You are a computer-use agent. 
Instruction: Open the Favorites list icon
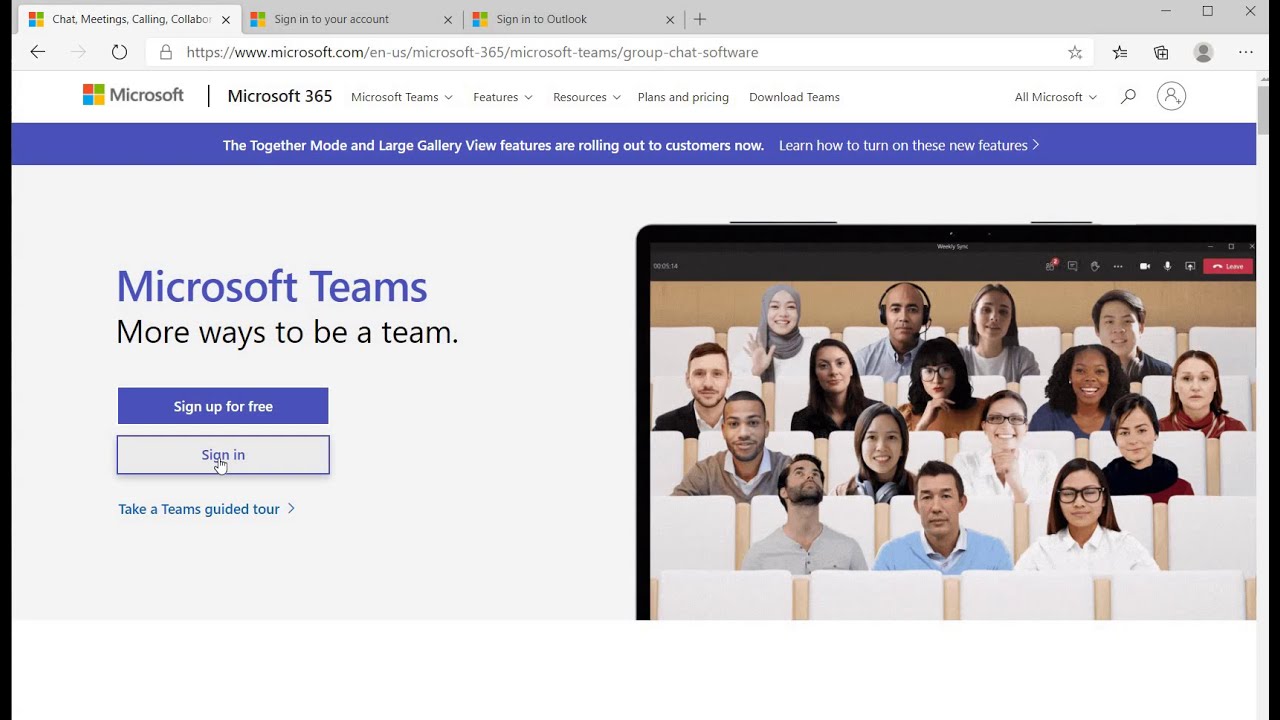[1120, 52]
